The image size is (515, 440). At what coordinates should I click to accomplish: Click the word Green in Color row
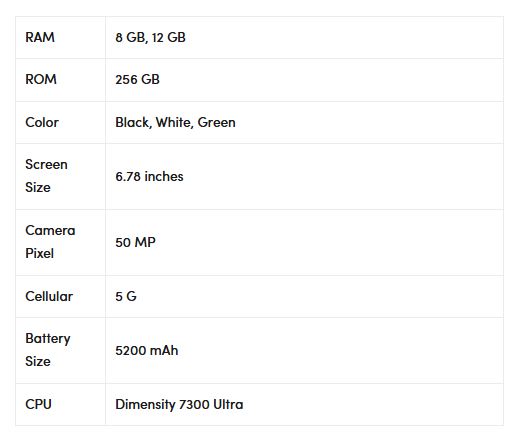217,122
